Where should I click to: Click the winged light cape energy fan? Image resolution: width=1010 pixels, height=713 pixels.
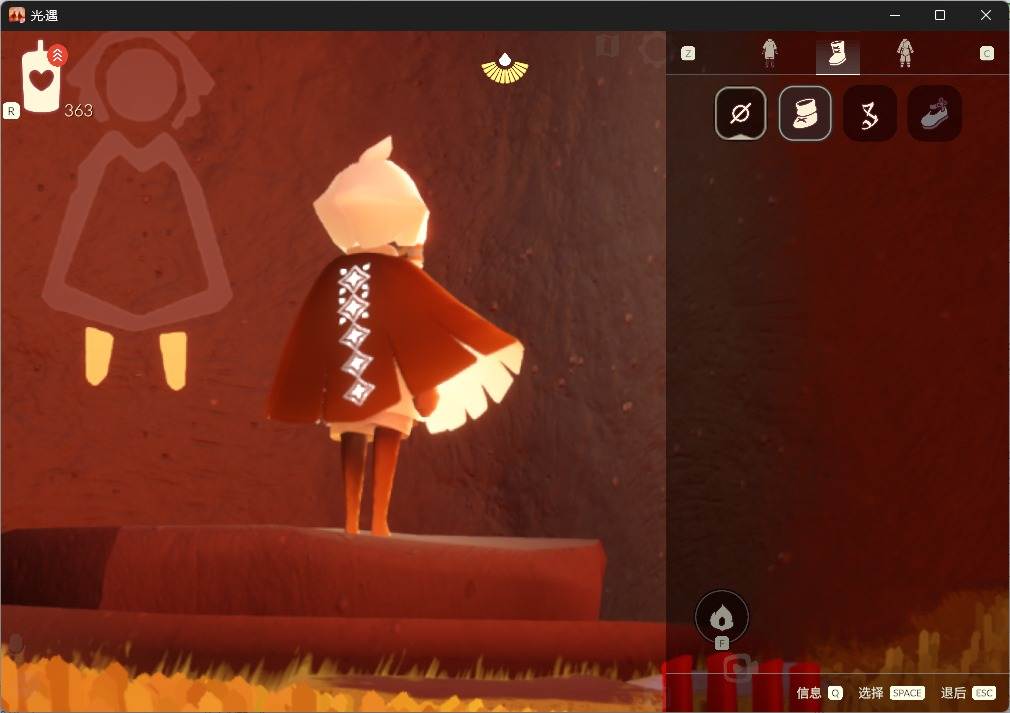[x=504, y=69]
